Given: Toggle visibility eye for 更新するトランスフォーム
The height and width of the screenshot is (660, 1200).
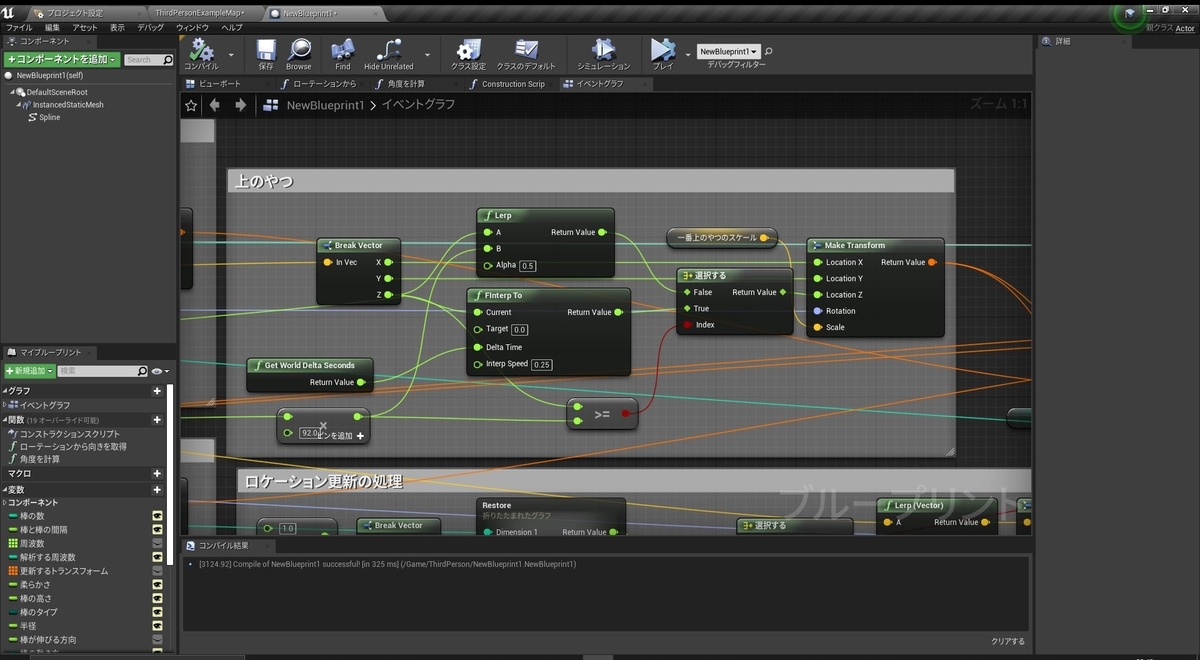Looking at the screenshot, I should (157, 571).
